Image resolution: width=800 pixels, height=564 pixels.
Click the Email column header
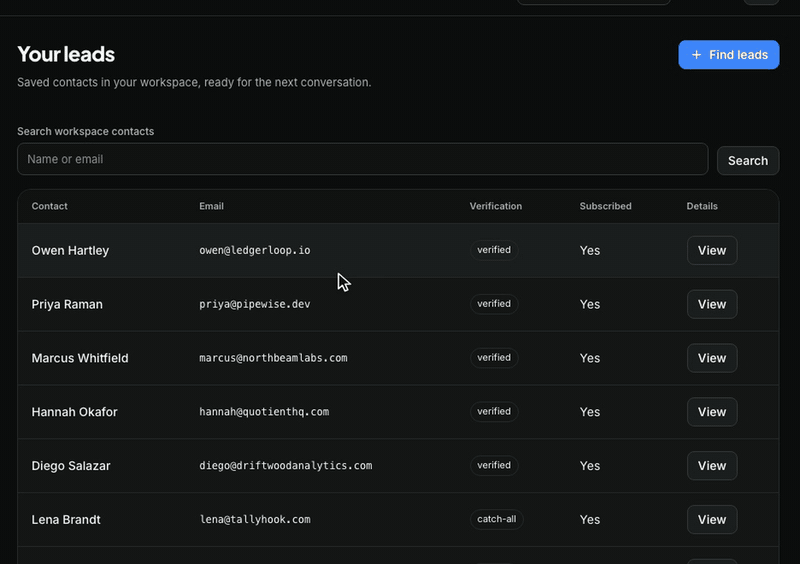coord(211,206)
